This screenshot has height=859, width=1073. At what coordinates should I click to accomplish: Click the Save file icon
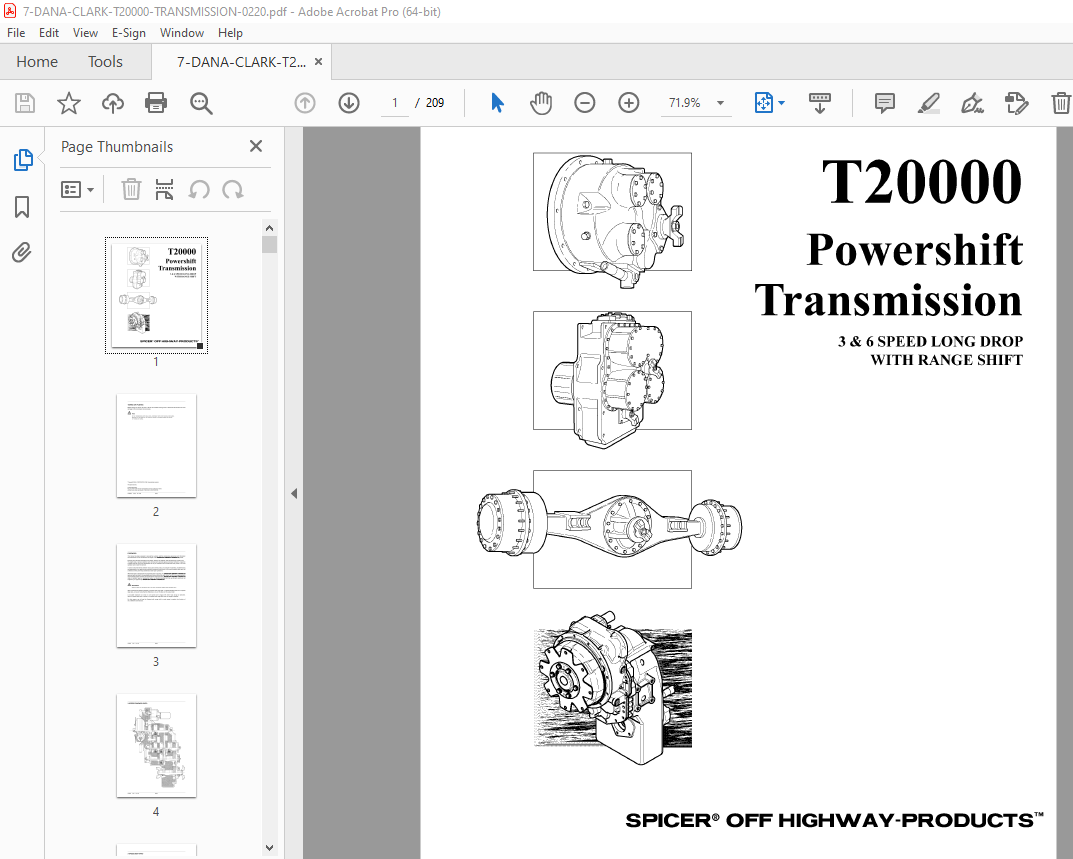point(25,103)
